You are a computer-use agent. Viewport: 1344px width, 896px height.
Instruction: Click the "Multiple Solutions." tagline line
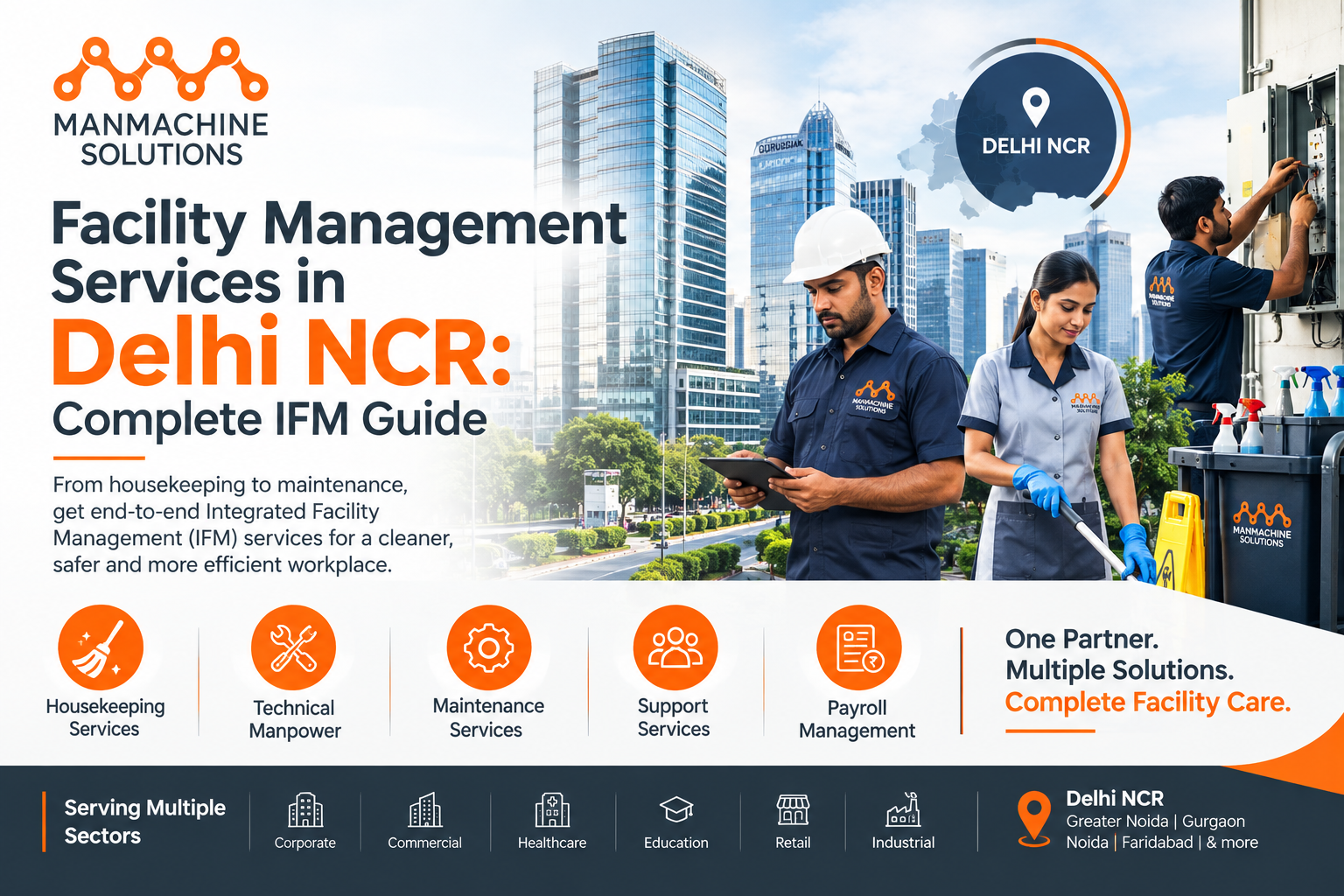[x=1120, y=670]
